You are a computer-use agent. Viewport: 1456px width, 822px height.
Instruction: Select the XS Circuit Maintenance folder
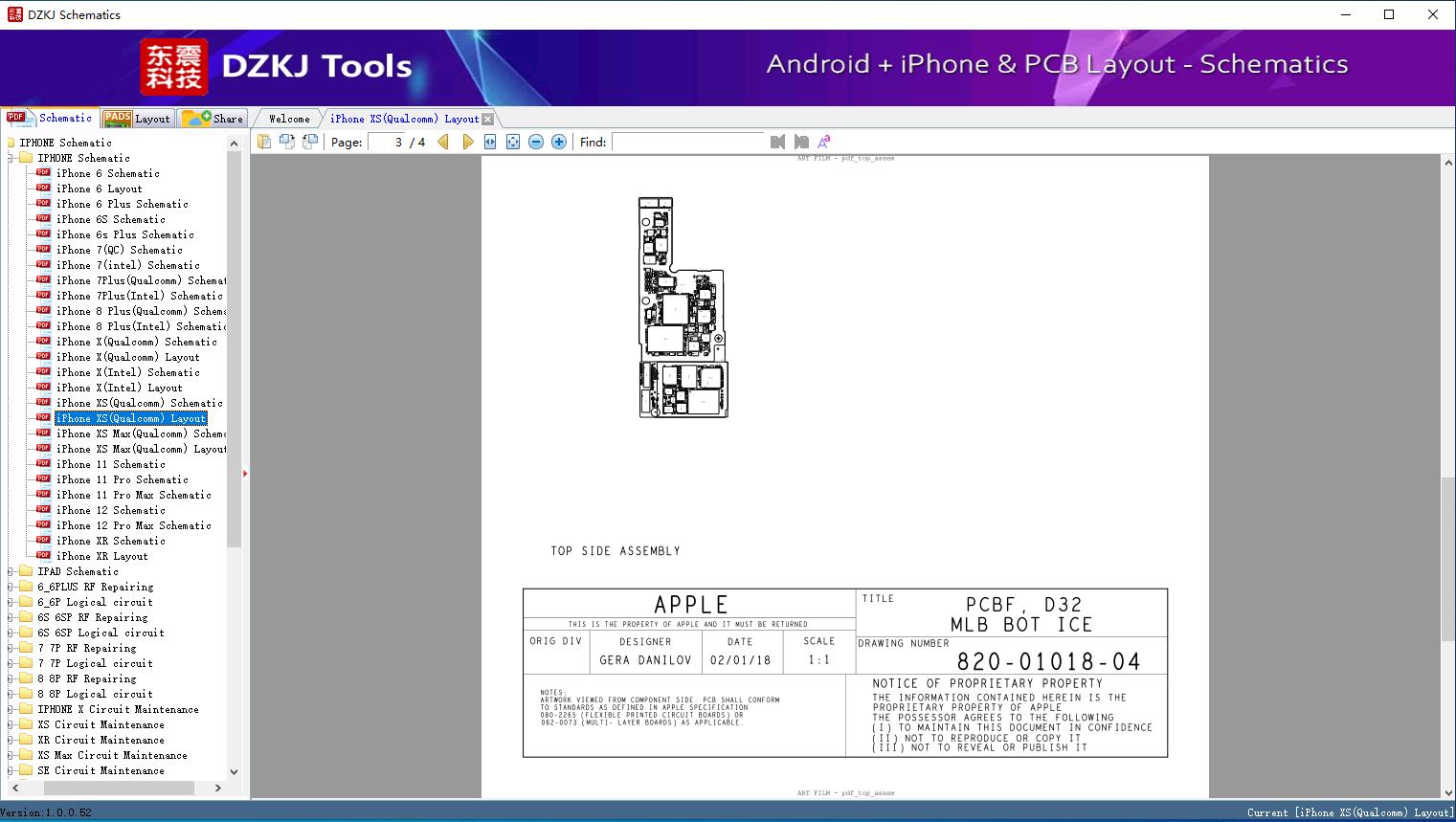[x=101, y=724]
